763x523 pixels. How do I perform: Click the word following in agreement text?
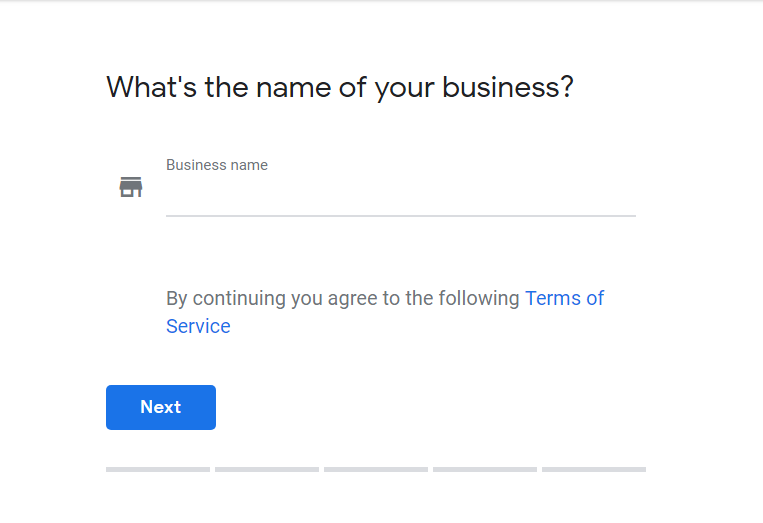(x=479, y=299)
